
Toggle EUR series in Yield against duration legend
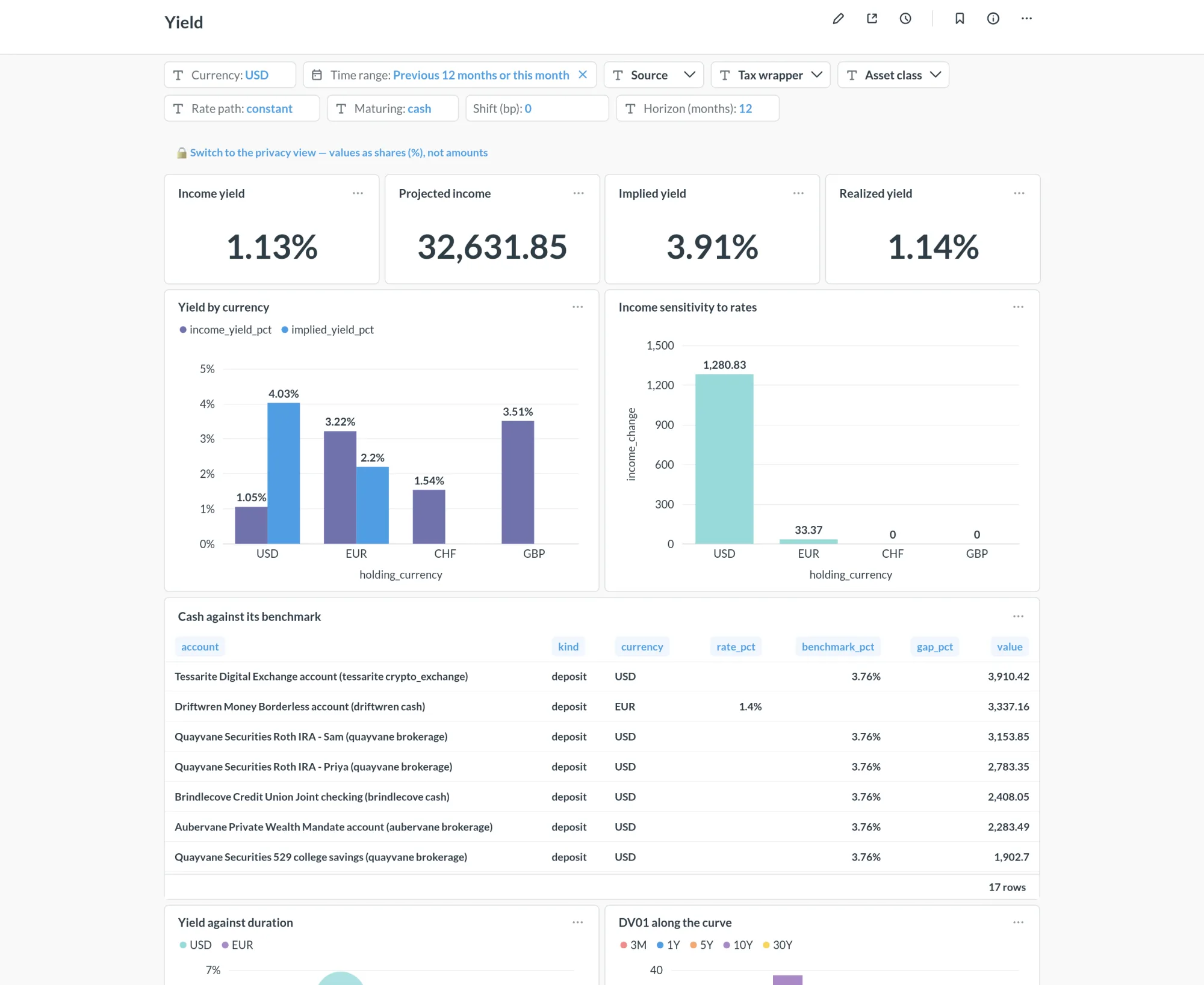(x=238, y=945)
